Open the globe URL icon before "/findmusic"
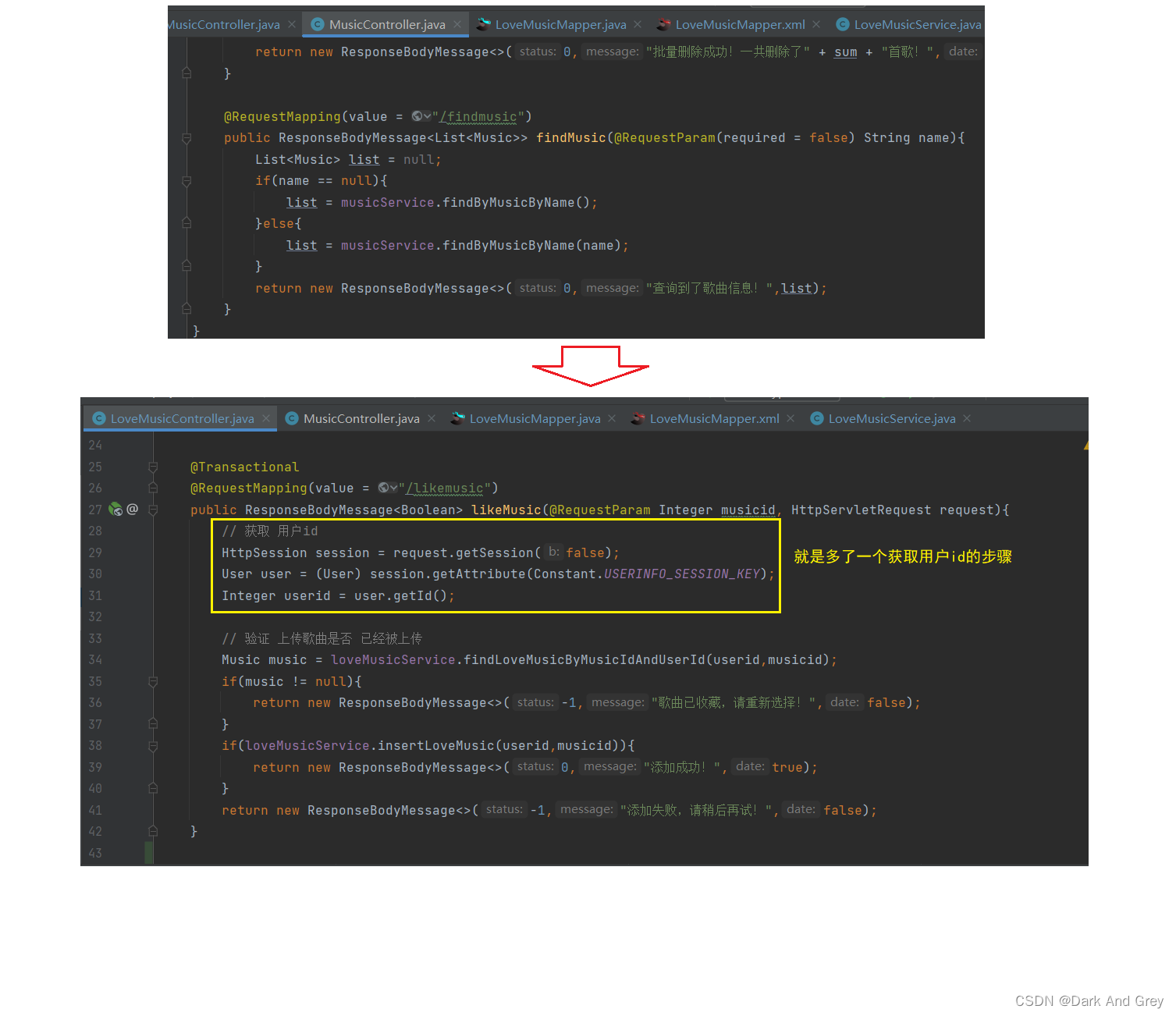Viewport: 1176px width, 1016px height. (421, 116)
